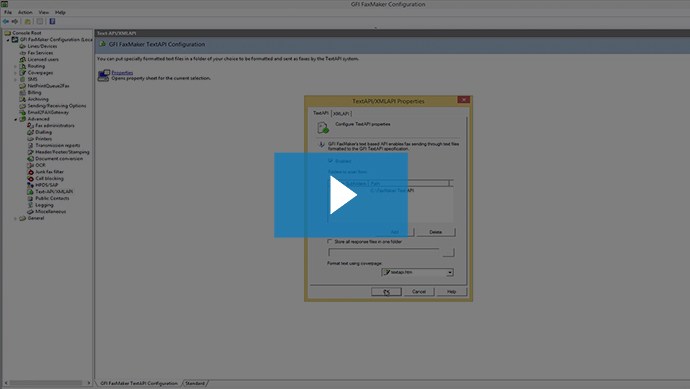Select the Lines/Devices node icon
The image size is (690, 389).
(x=22, y=46)
